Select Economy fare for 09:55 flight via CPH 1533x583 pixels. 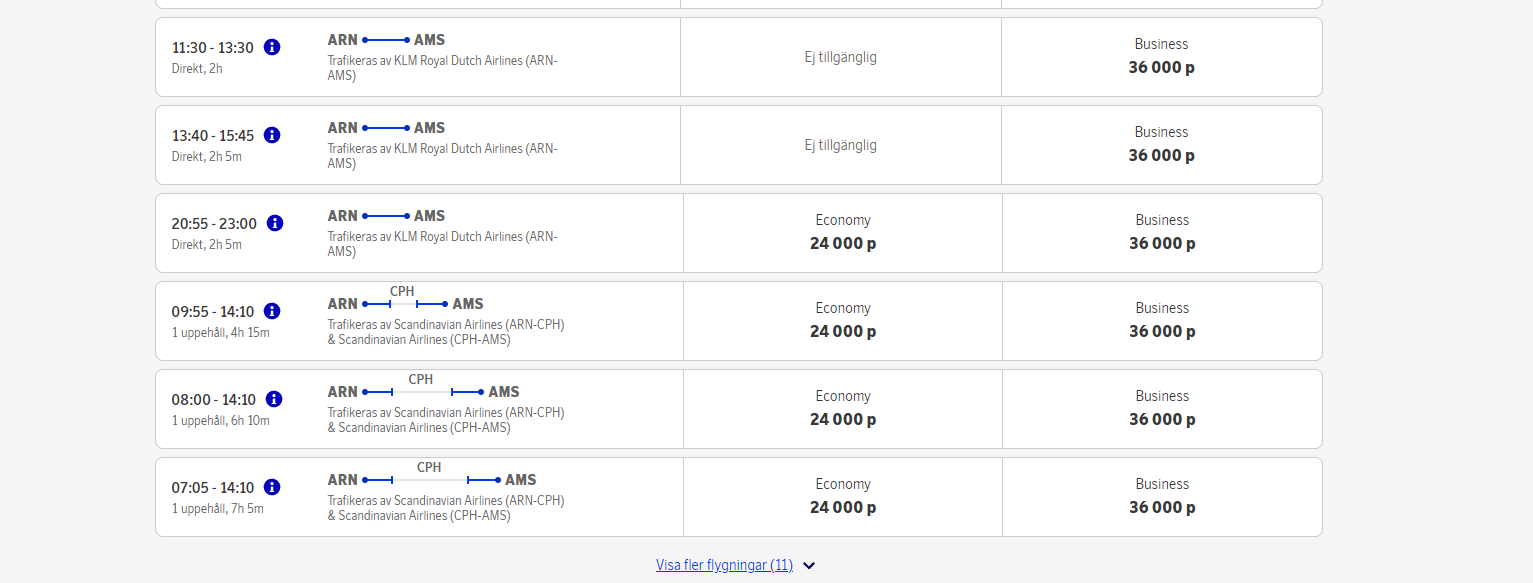[842, 321]
